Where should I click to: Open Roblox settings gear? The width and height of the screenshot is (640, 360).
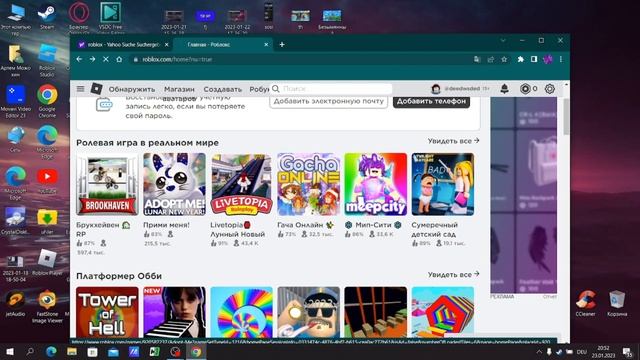[550, 89]
